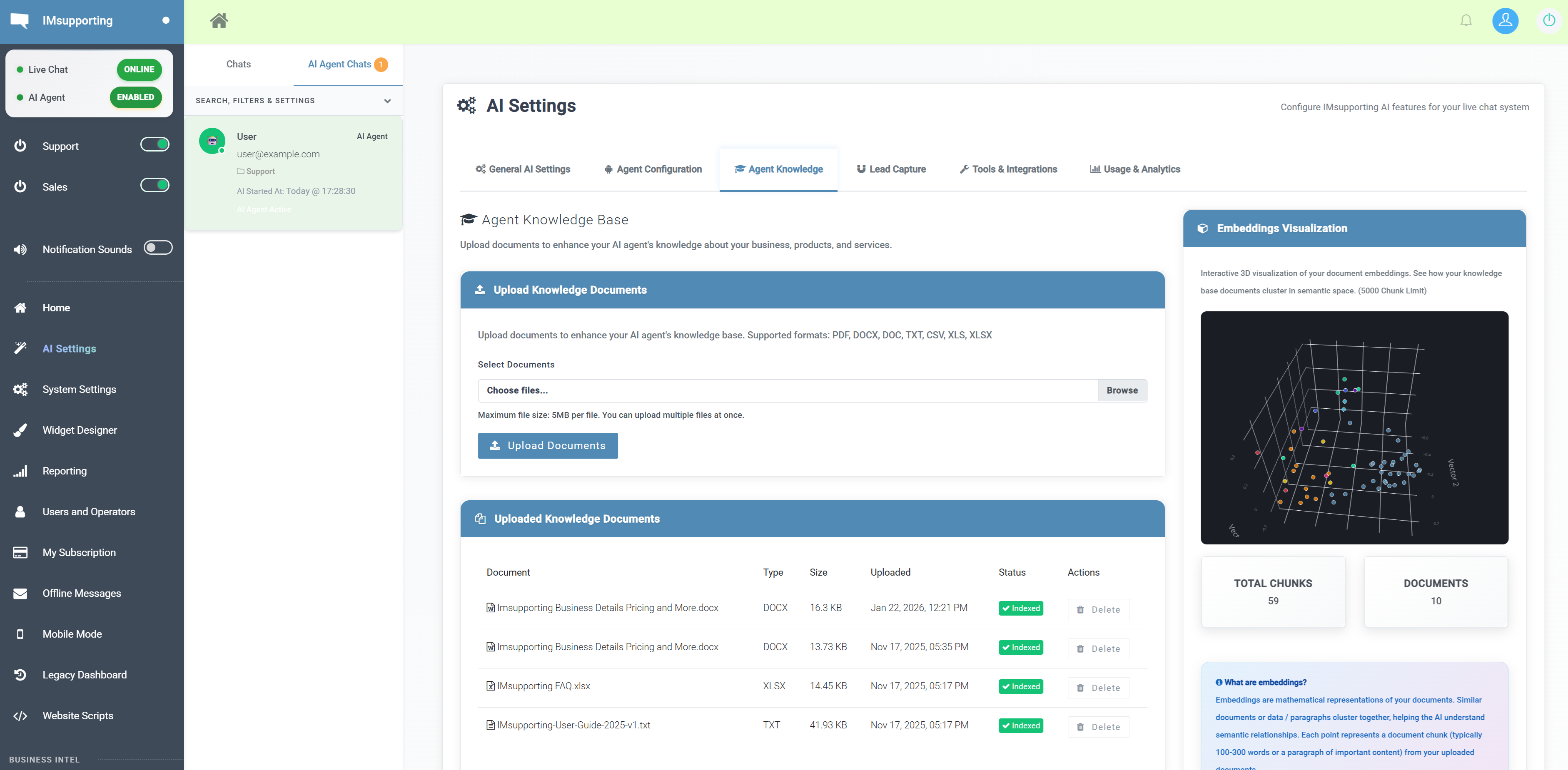Click the Browse button
This screenshot has height=770, width=1568.
pos(1122,390)
